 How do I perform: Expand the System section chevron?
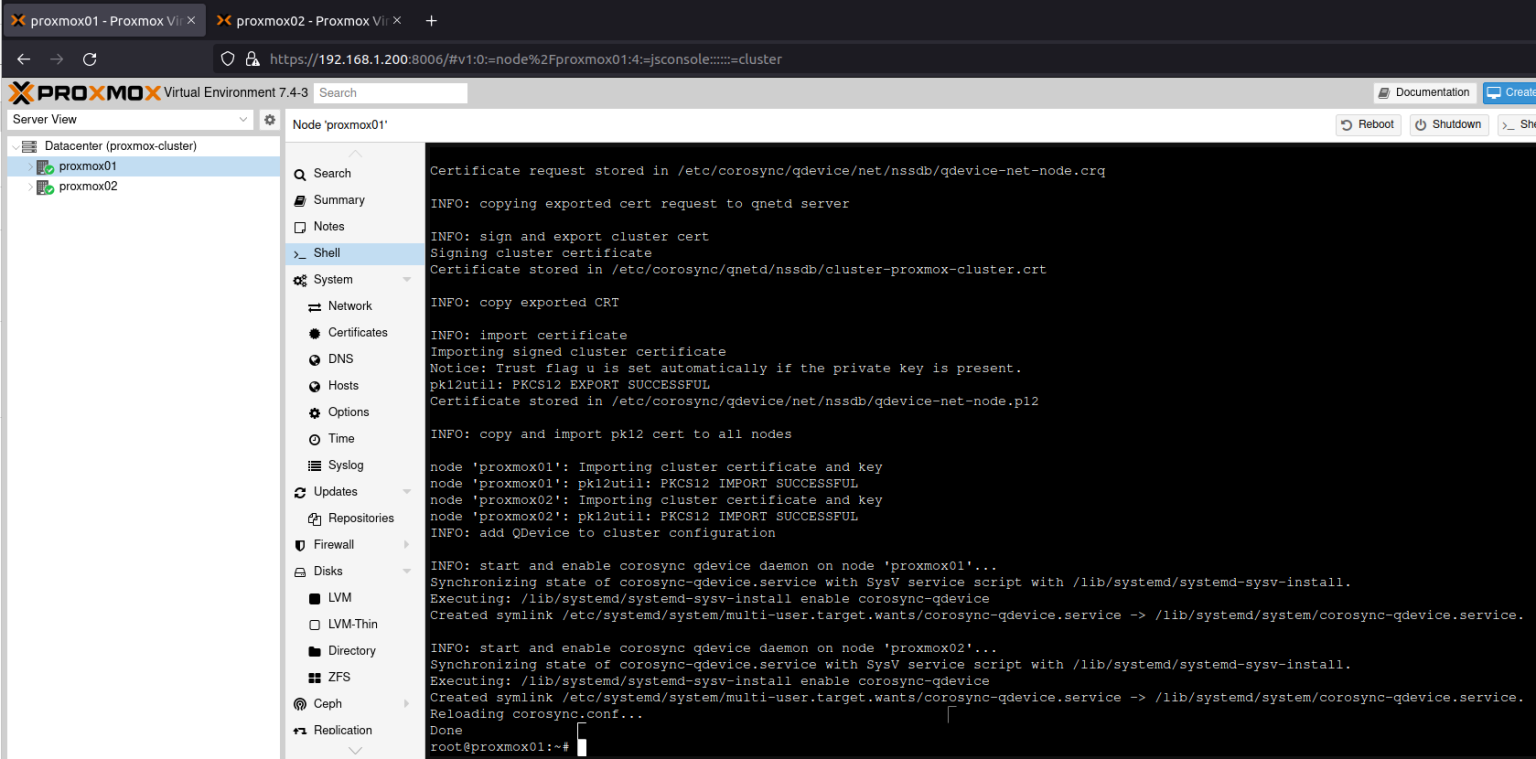pyautogui.click(x=407, y=279)
